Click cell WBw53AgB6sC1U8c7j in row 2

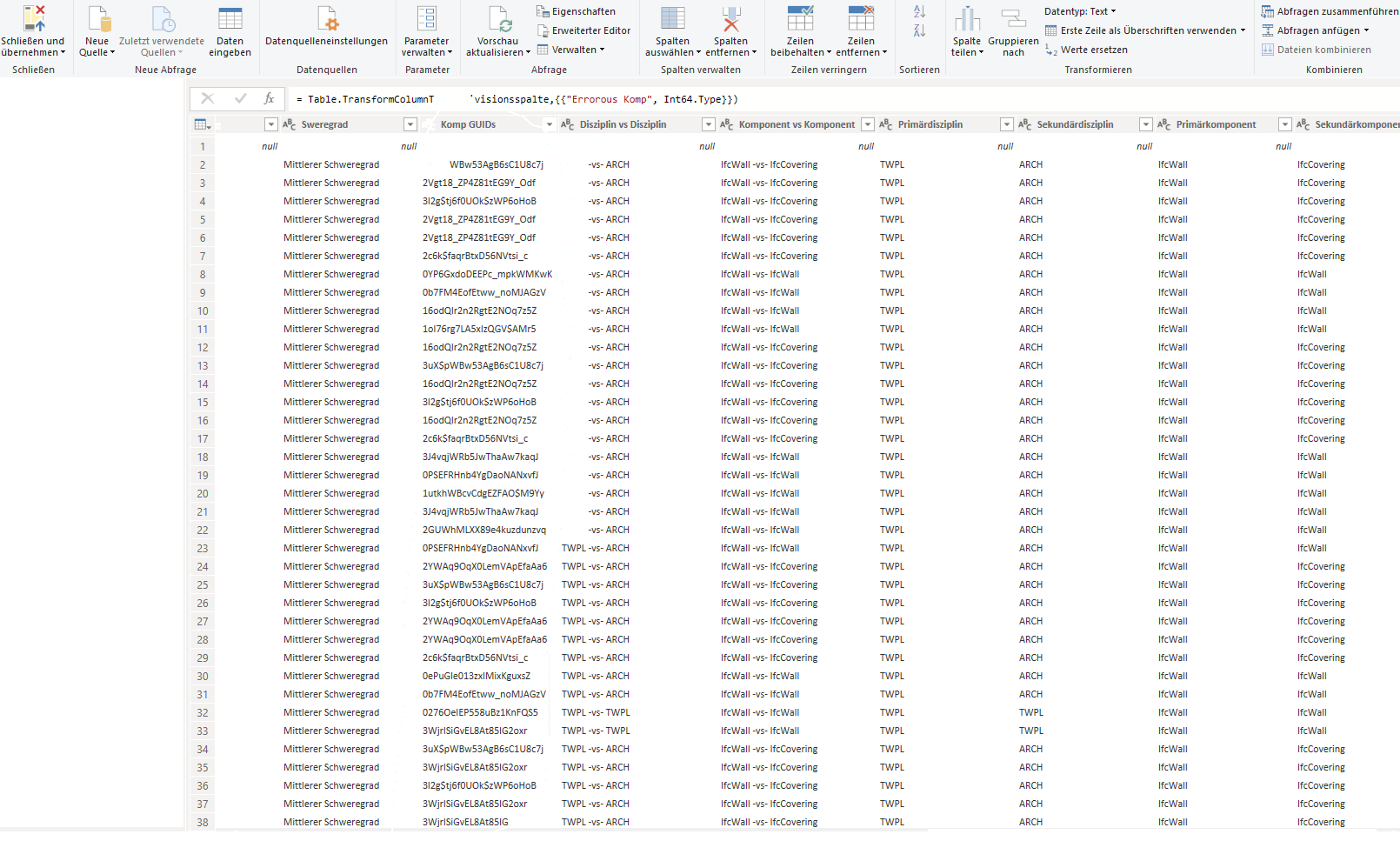(x=497, y=164)
